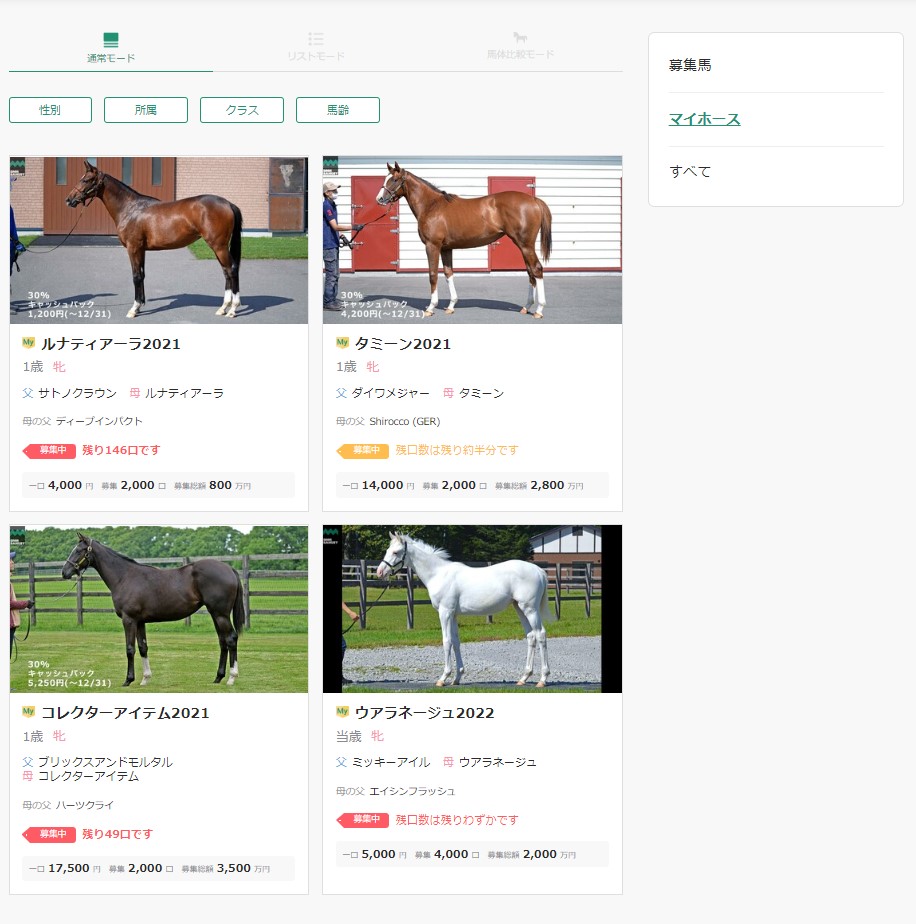Click 募集総額 3,500 万円 value
Viewport: 916px width, 924px height.
tap(226, 869)
